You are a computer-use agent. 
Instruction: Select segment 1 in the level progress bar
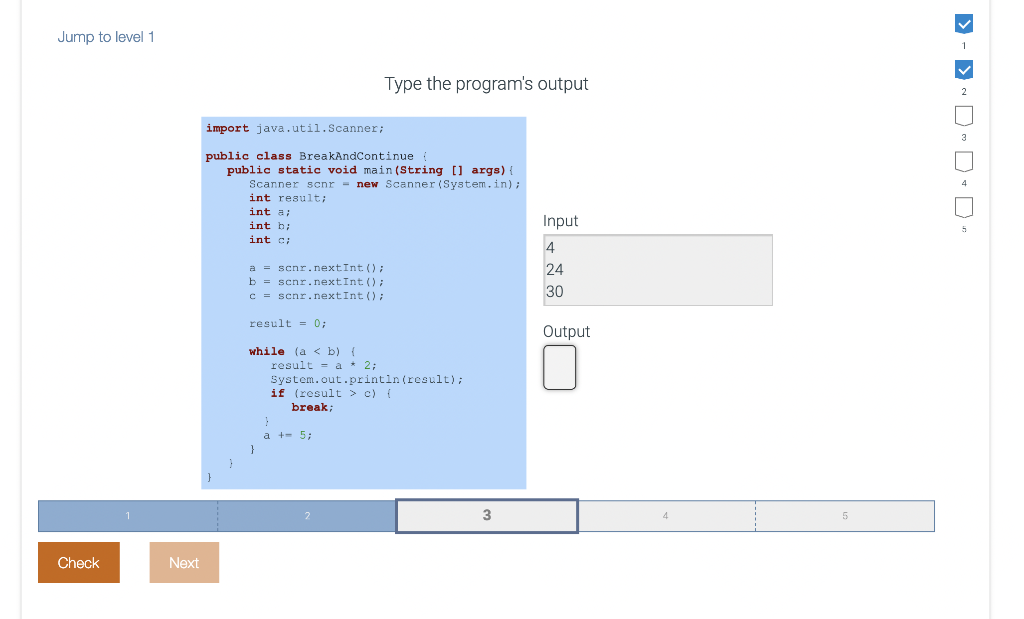point(127,515)
